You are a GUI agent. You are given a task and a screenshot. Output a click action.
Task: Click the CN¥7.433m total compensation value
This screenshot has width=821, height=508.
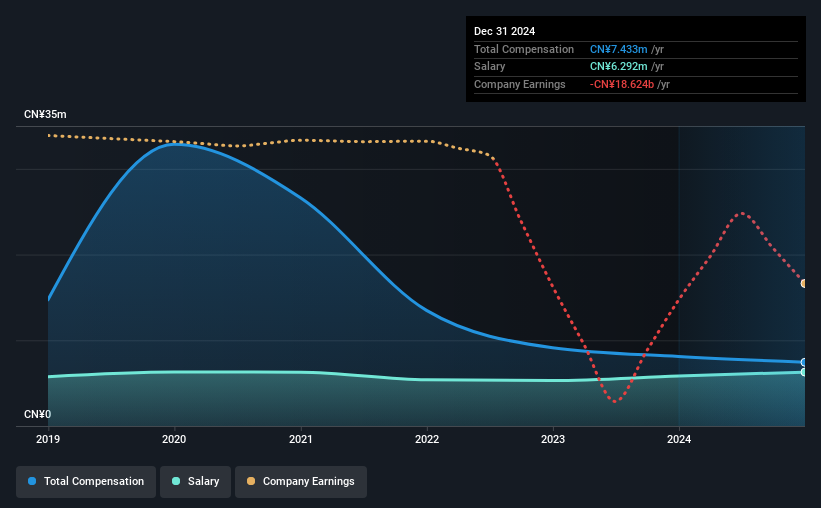click(618, 49)
